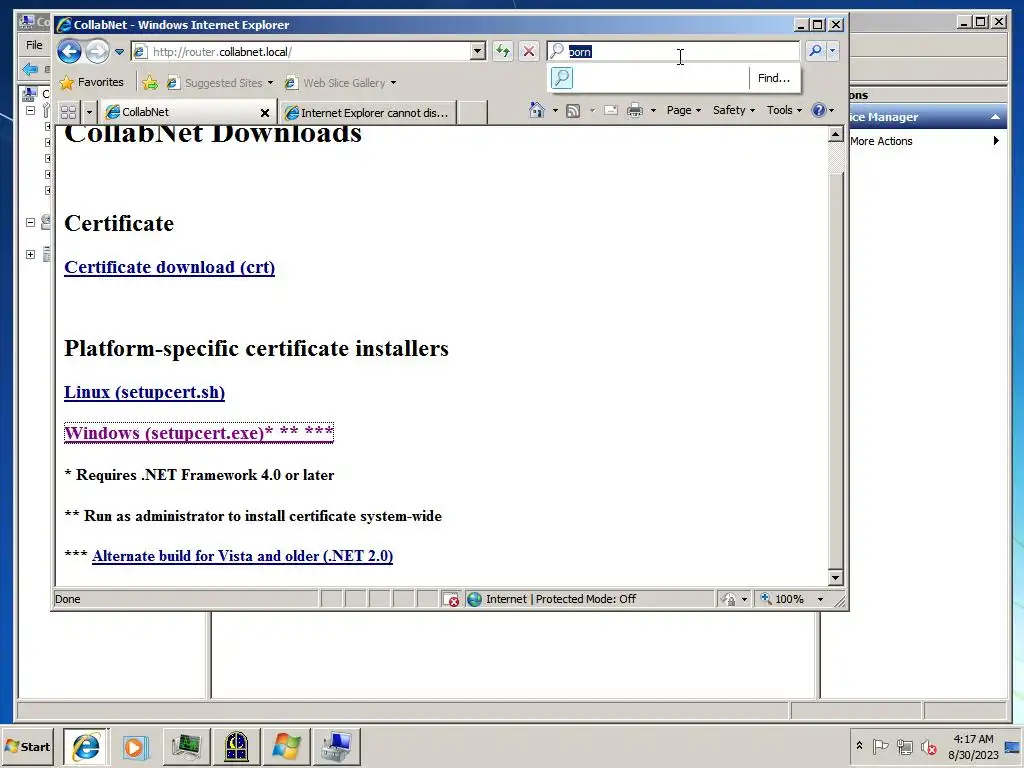Open the Tools menu
The image size is (1024, 768).
tap(784, 110)
